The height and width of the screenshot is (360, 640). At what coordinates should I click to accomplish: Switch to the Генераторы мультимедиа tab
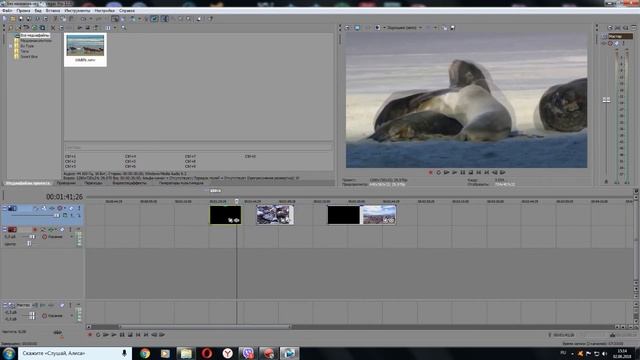click(x=181, y=183)
